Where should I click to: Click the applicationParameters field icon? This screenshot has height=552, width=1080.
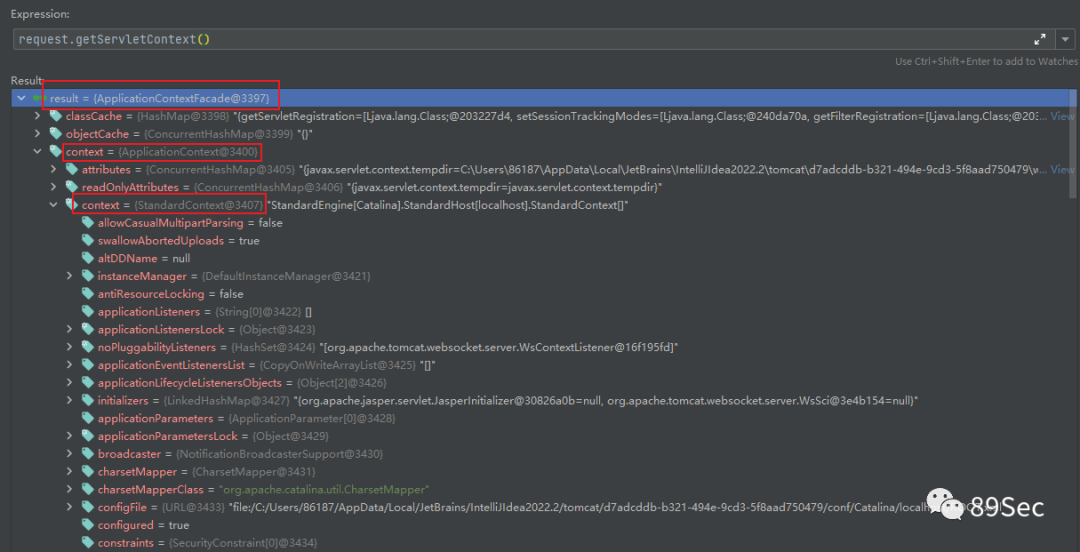coord(87,418)
